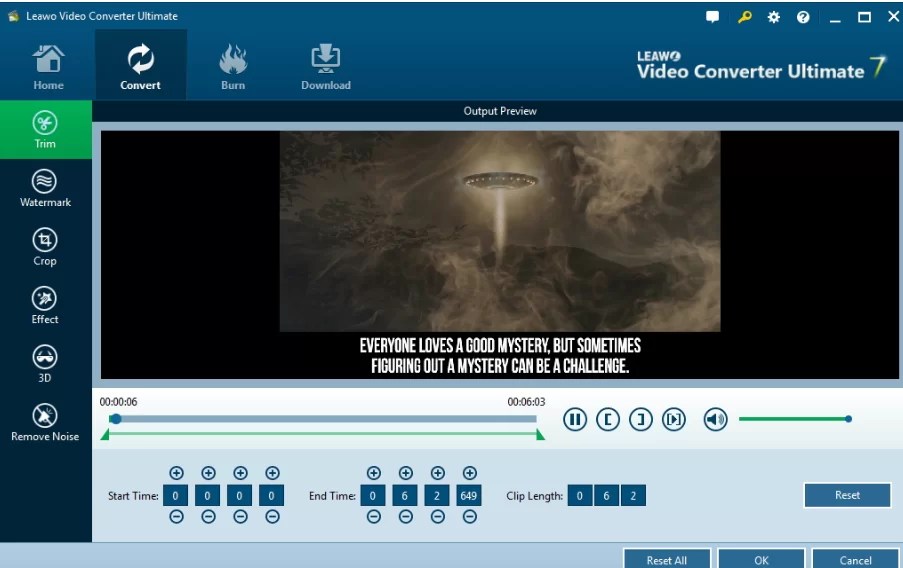The width and height of the screenshot is (903, 568).
Task: Increase Start Time hours with plus
Action: click(x=176, y=473)
